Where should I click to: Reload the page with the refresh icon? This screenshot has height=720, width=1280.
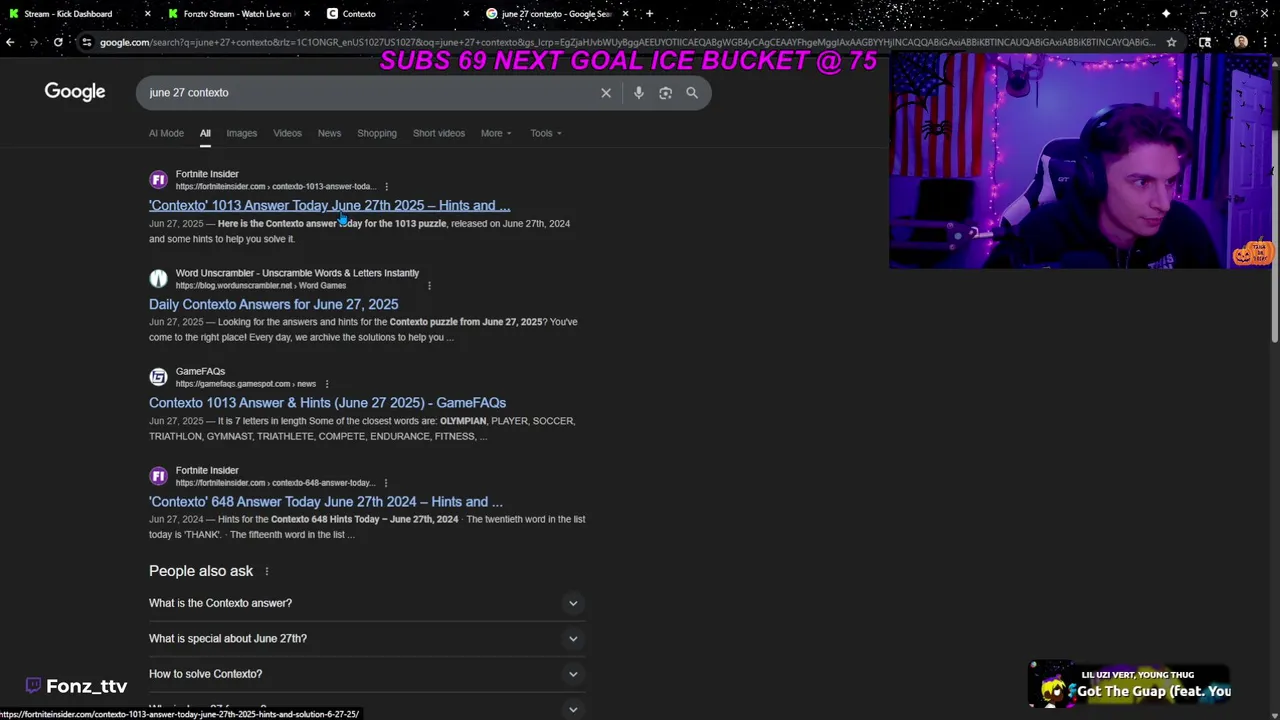(x=58, y=42)
